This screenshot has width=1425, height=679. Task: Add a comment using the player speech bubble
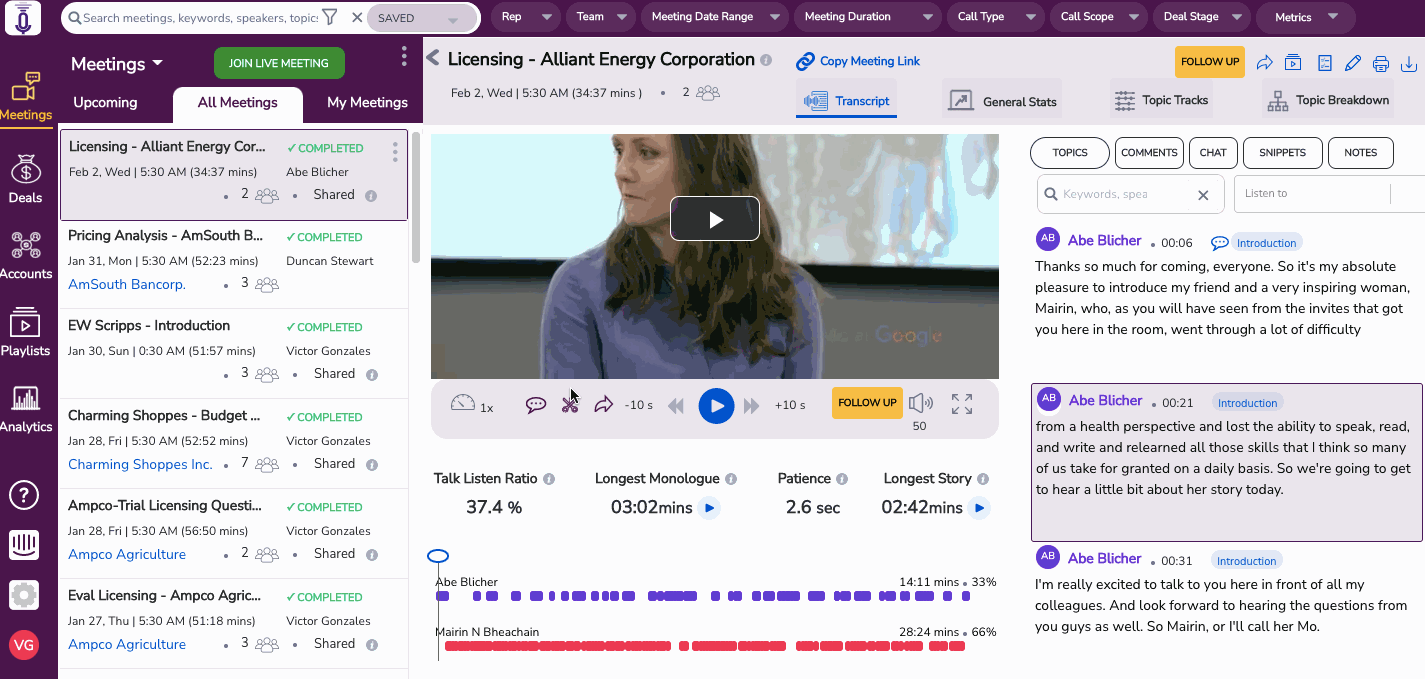coord(536,405)
